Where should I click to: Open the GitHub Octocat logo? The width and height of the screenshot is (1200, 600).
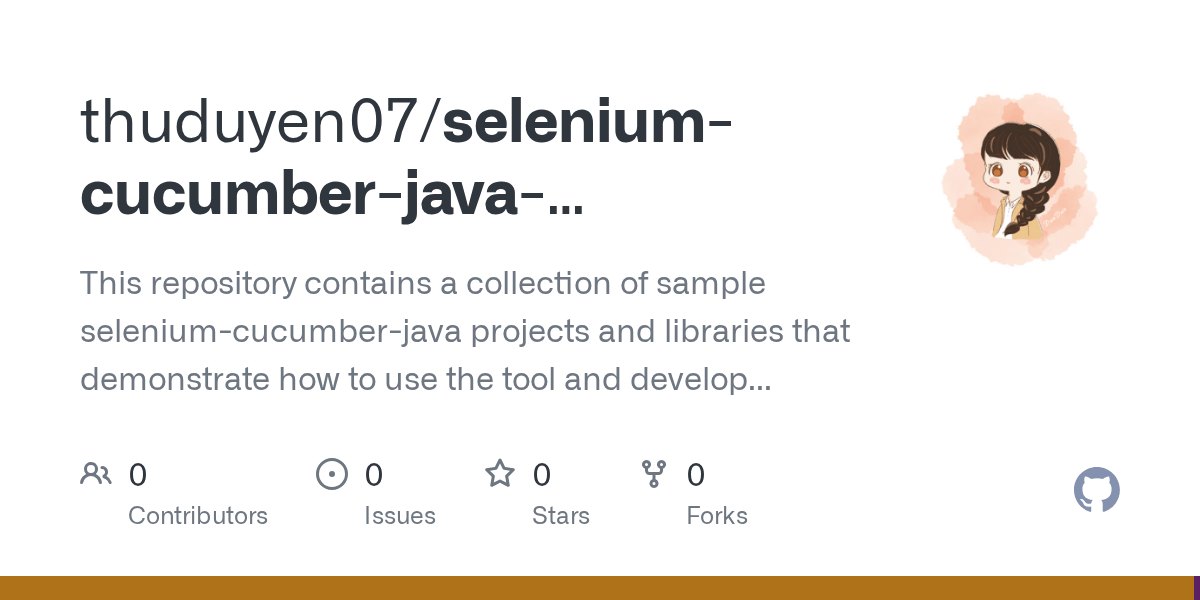pos(1097,490)
